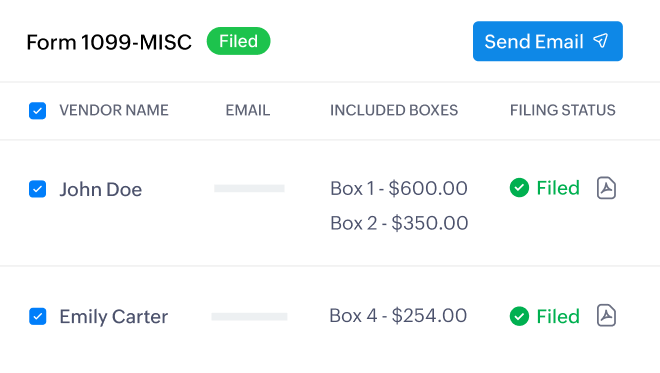Image resolution: width=660 pixels, height=373 pixels.
Task: Open John Doe's filed PDF document icon
Action: point(606,188)
